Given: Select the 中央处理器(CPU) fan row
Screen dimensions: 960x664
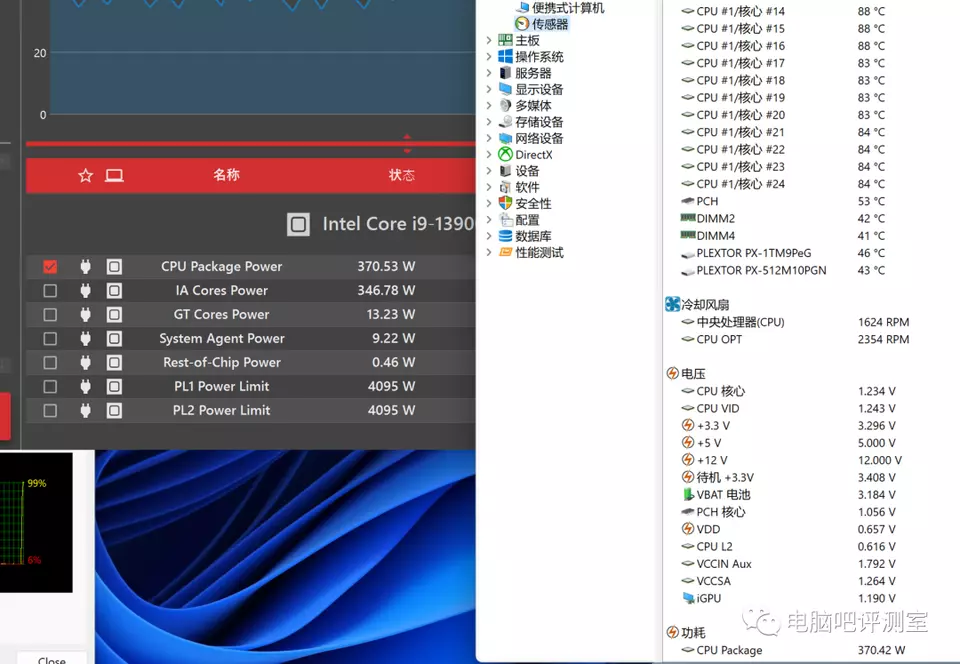Looking at the screenshot, I should coord(795,322).
